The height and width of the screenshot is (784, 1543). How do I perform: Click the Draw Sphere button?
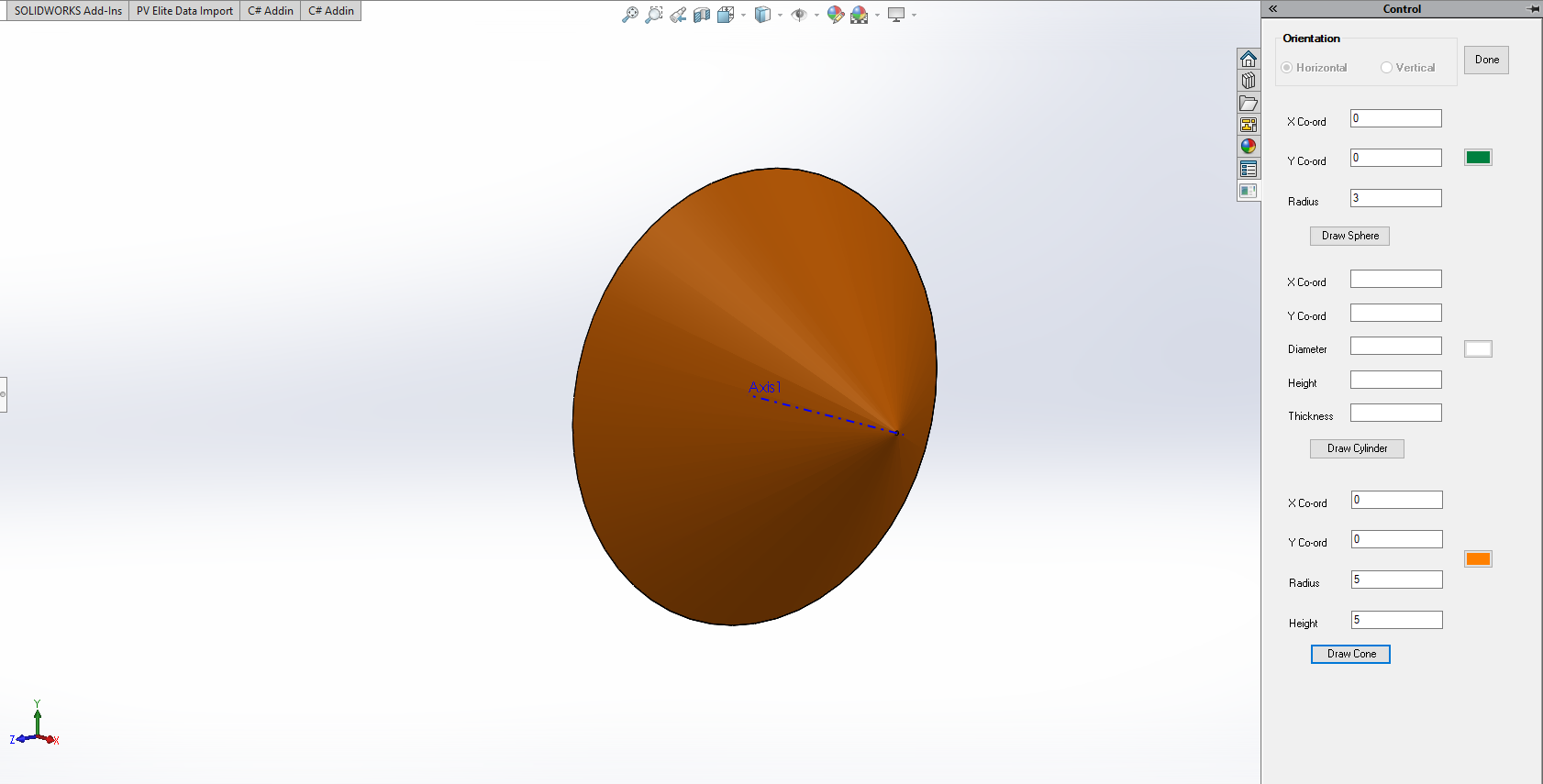click(x=1350, y=236)
